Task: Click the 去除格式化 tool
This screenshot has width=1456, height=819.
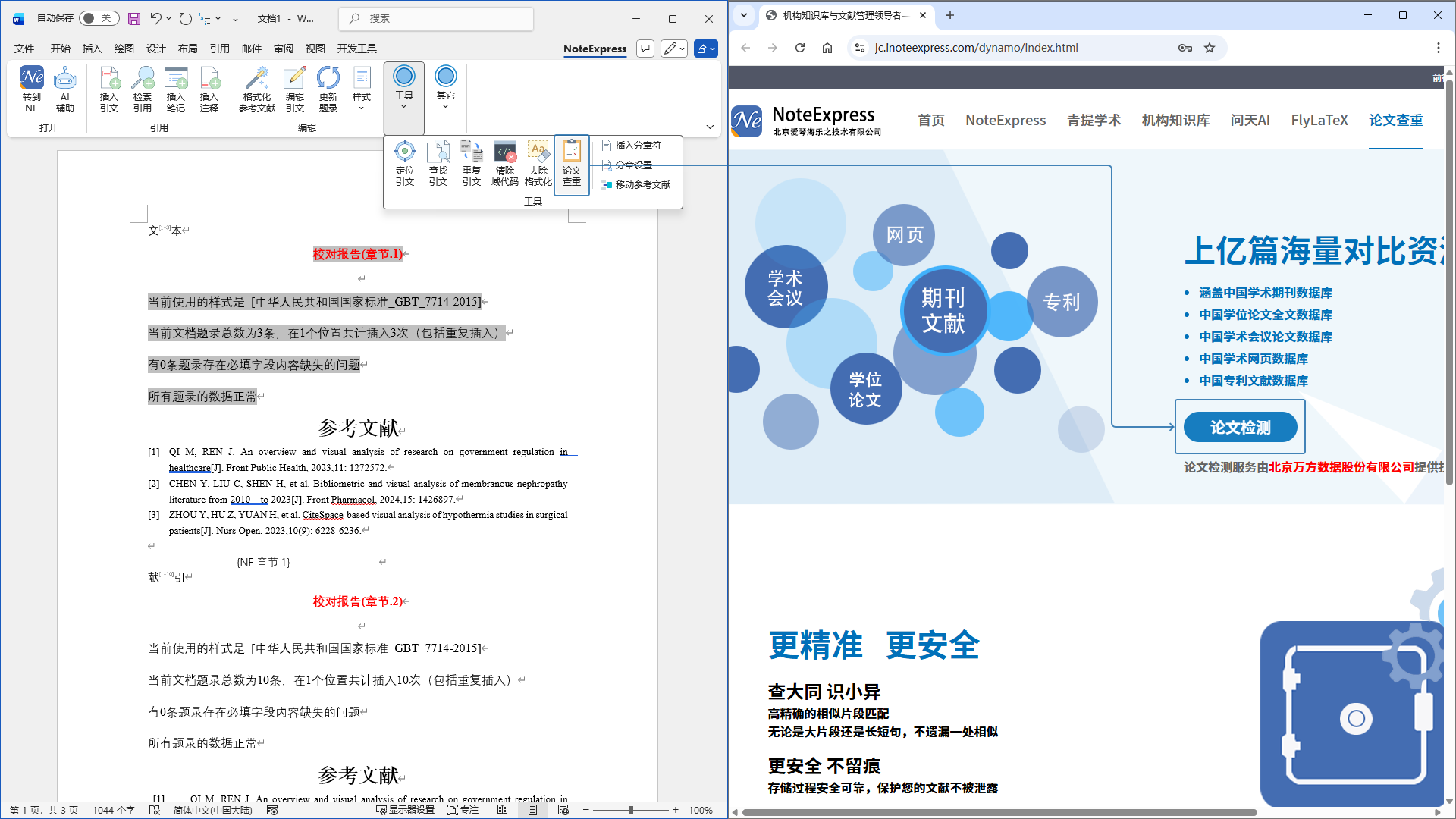Action: (x=538, y=163)
